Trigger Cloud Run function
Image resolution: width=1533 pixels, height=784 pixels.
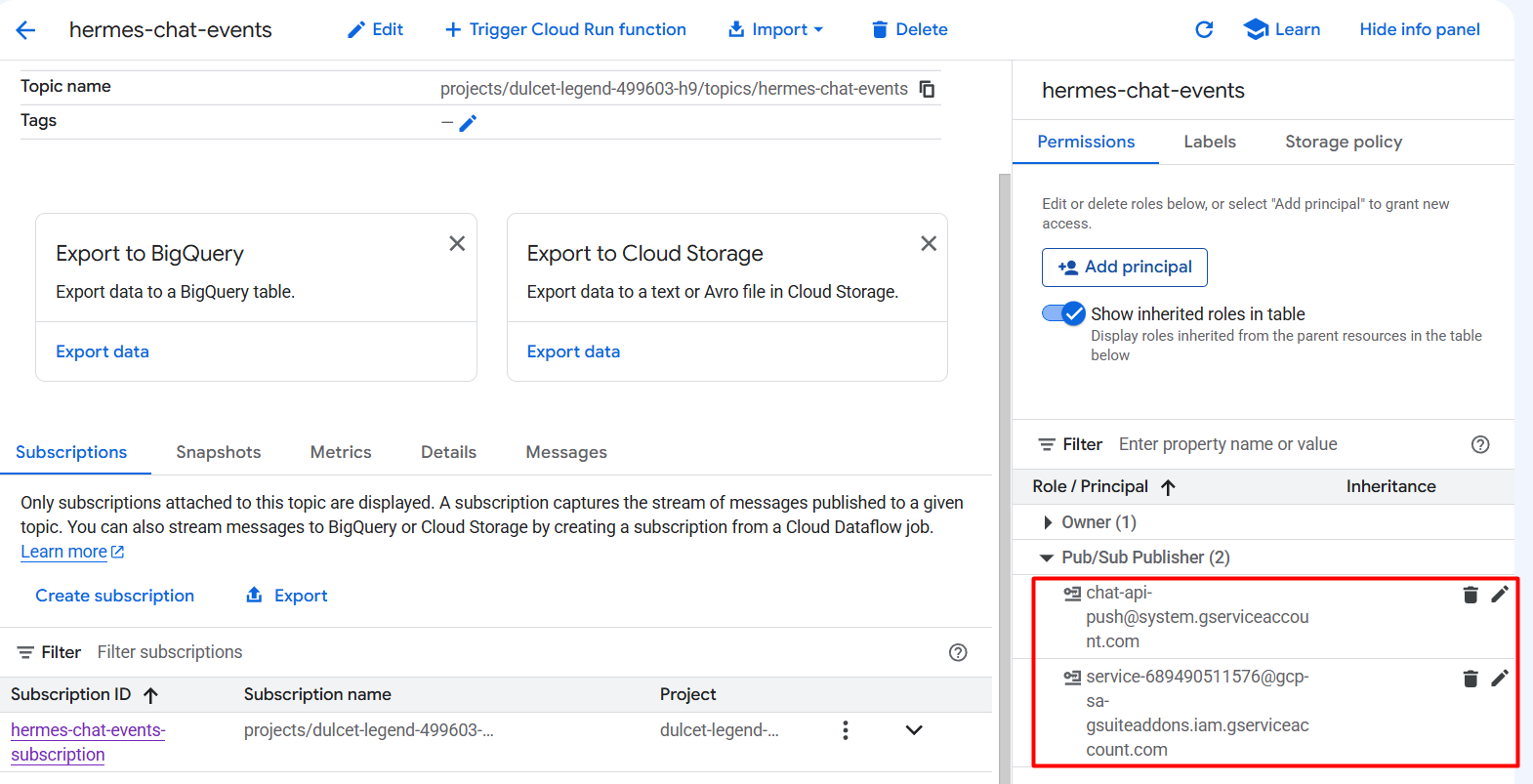(x=565, y=30)
